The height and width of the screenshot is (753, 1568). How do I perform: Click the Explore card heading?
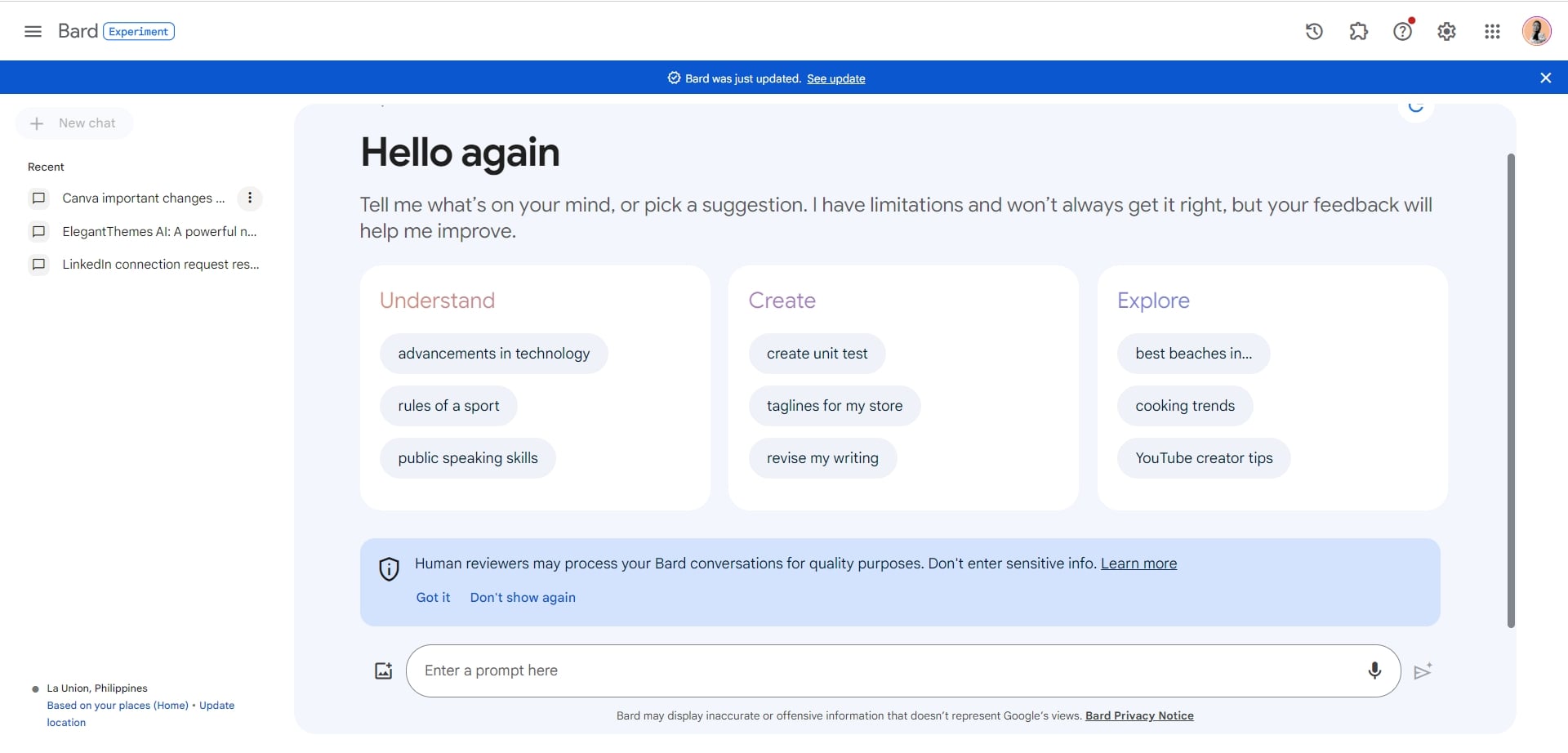point(1153,301)
